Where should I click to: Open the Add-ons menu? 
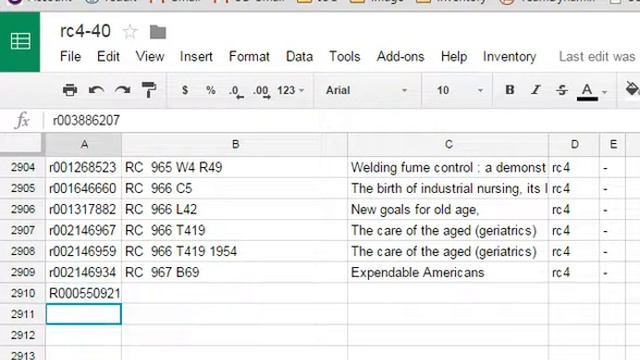pos(400,57)
